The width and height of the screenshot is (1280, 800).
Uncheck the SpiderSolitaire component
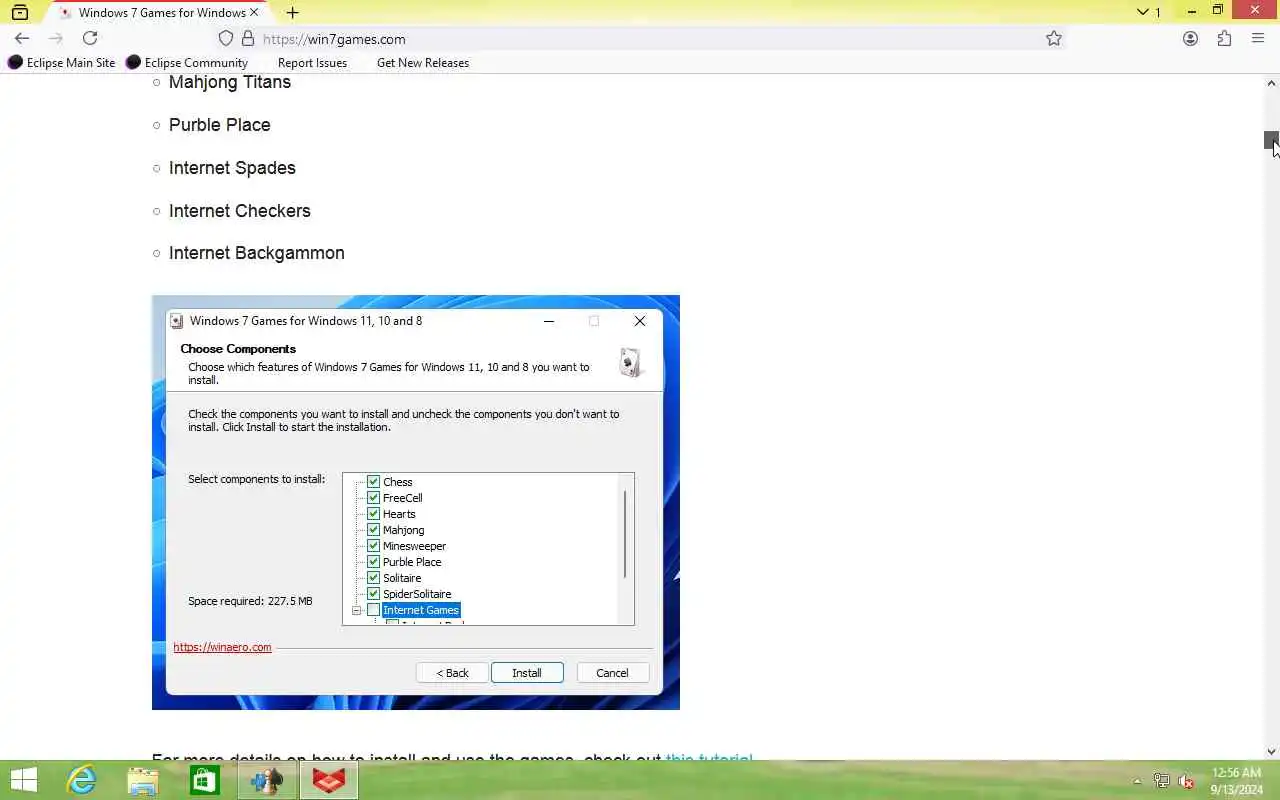click(373, 594)
